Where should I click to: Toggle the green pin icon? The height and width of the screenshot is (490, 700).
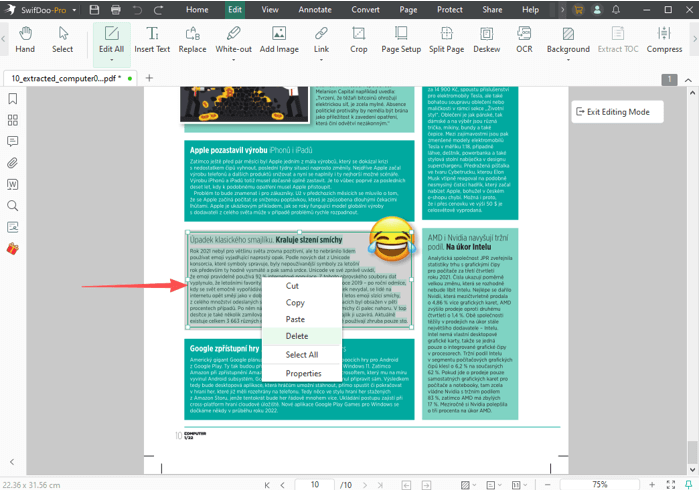tap(688, 485)
